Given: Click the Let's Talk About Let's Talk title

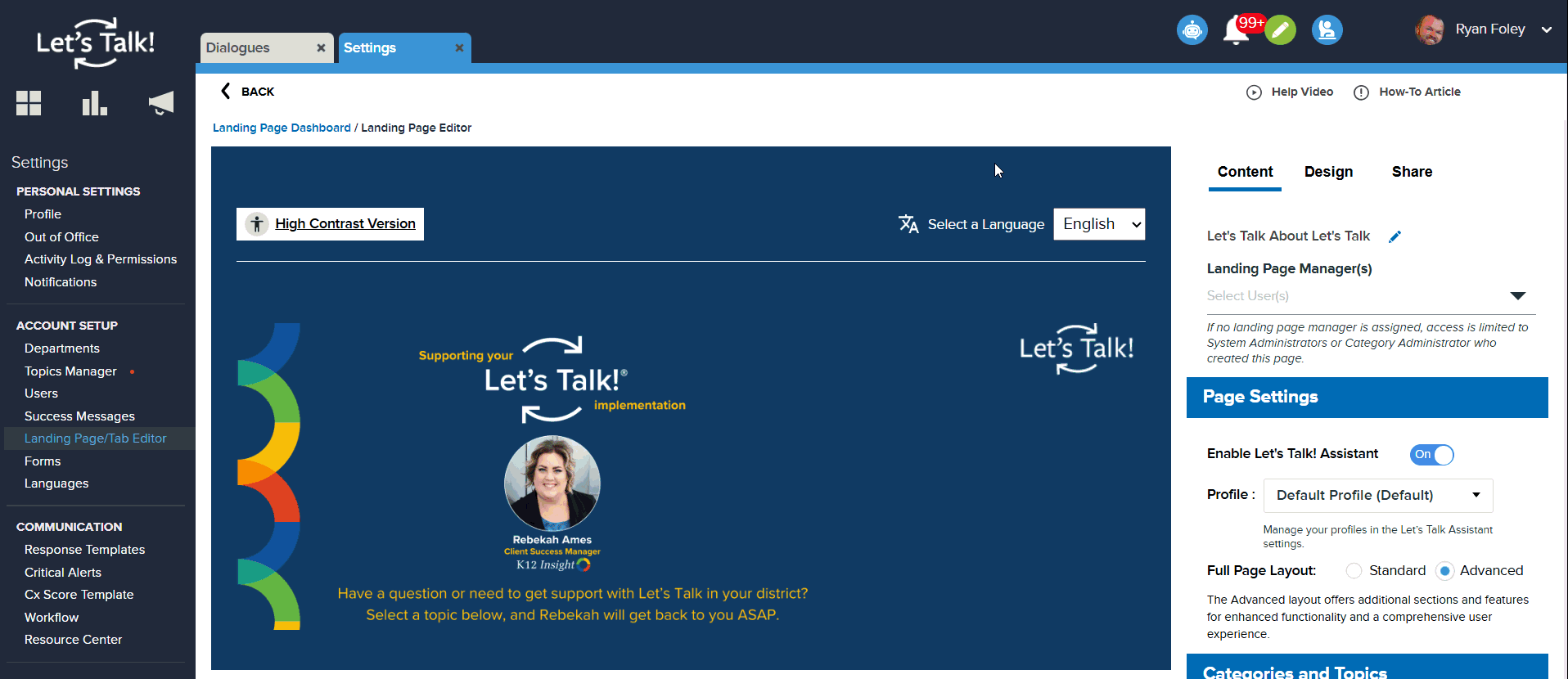Looking at the screenshot, I should (x=1288, y=236).
